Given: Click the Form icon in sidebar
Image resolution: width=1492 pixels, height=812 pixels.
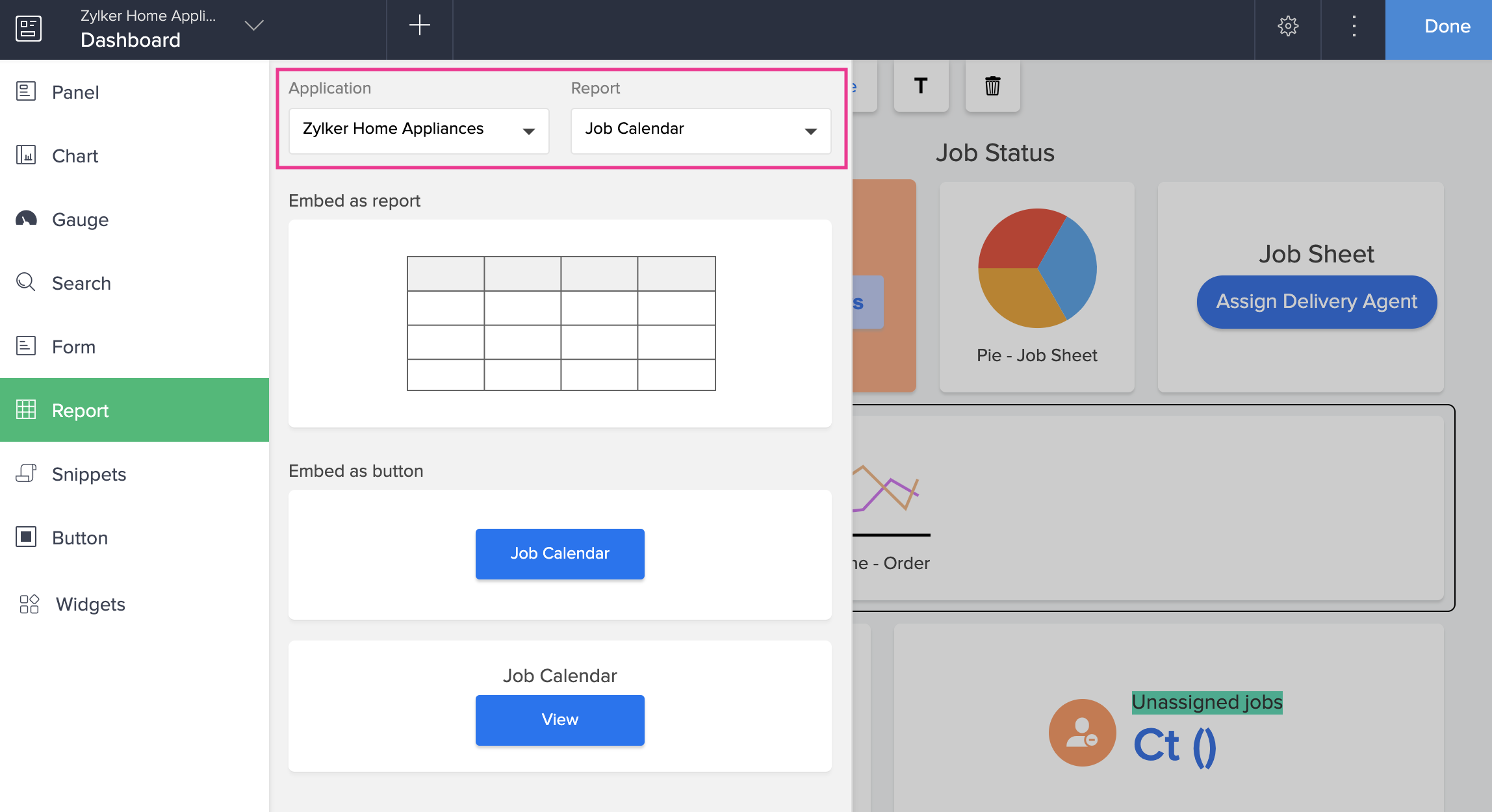Looking at the screenshot, I should coord(26,346).
